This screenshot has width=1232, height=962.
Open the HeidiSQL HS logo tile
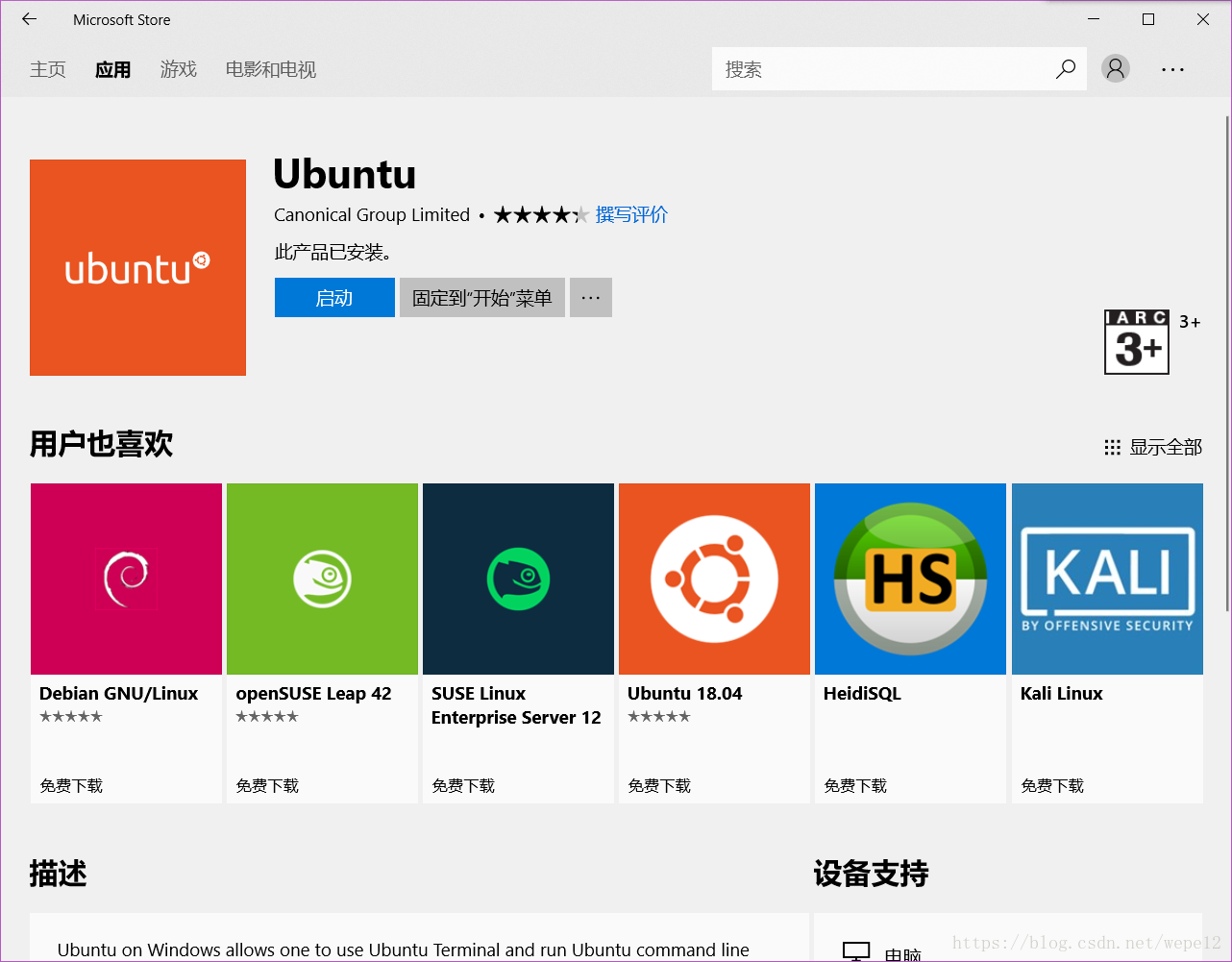(910, 579)
